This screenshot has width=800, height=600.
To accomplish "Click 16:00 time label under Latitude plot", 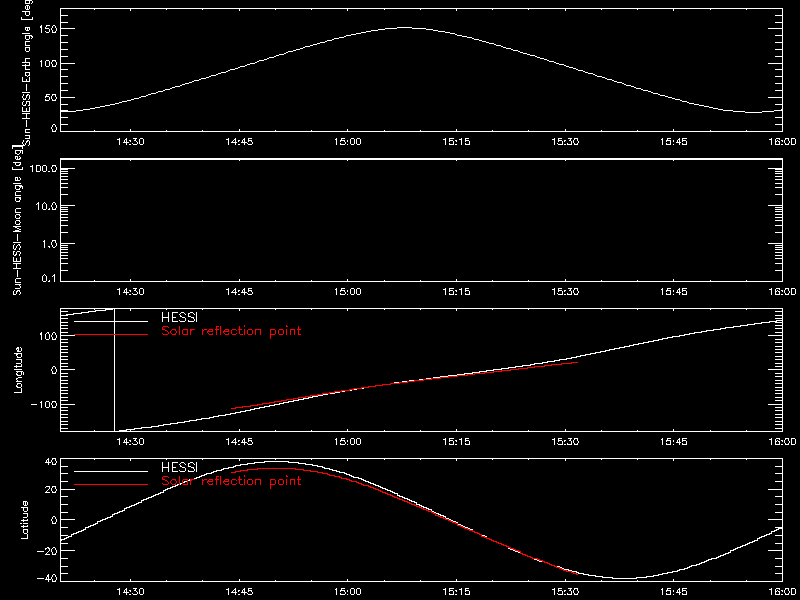I will click(x=782, y=592).
